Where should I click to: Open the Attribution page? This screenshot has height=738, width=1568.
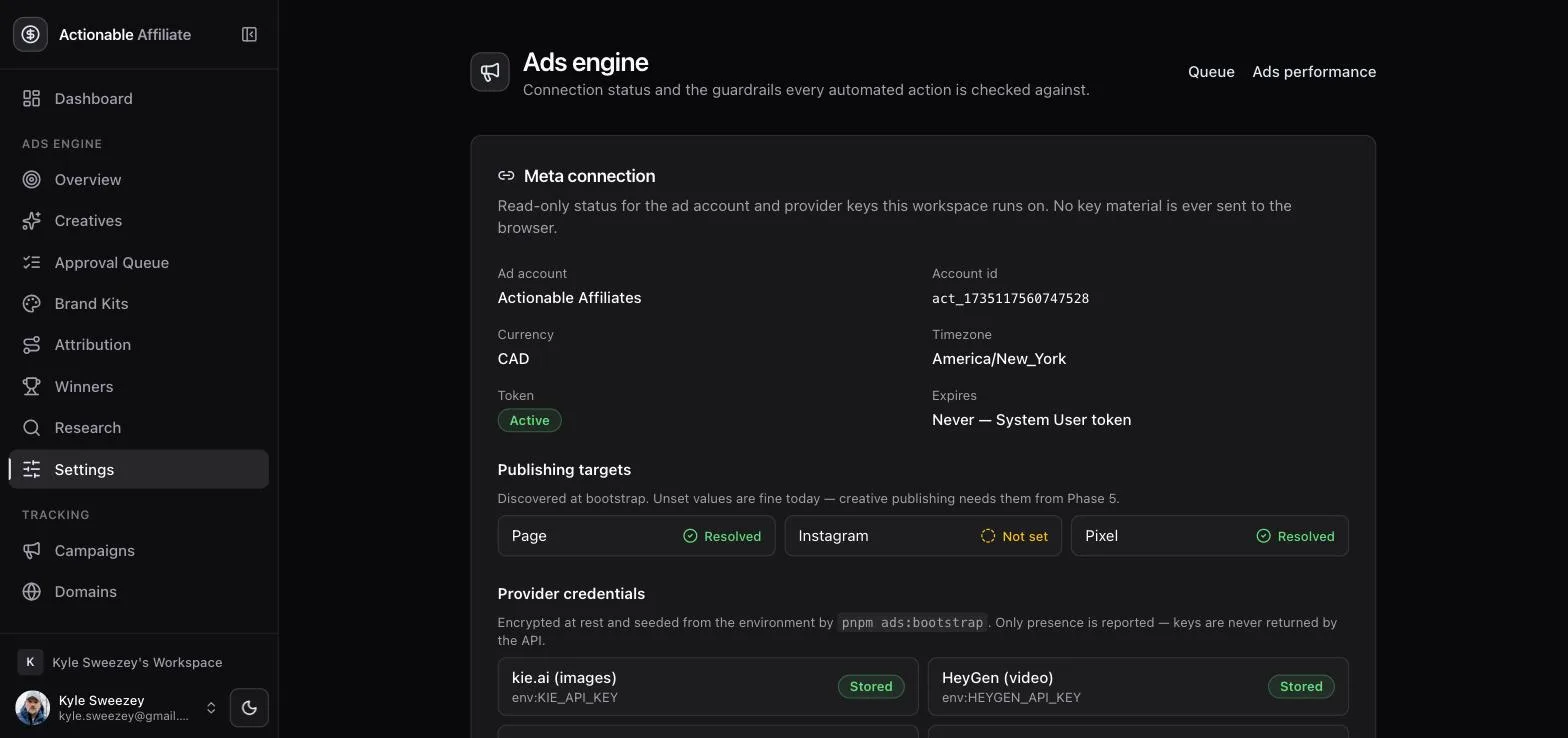pos(139,344)
